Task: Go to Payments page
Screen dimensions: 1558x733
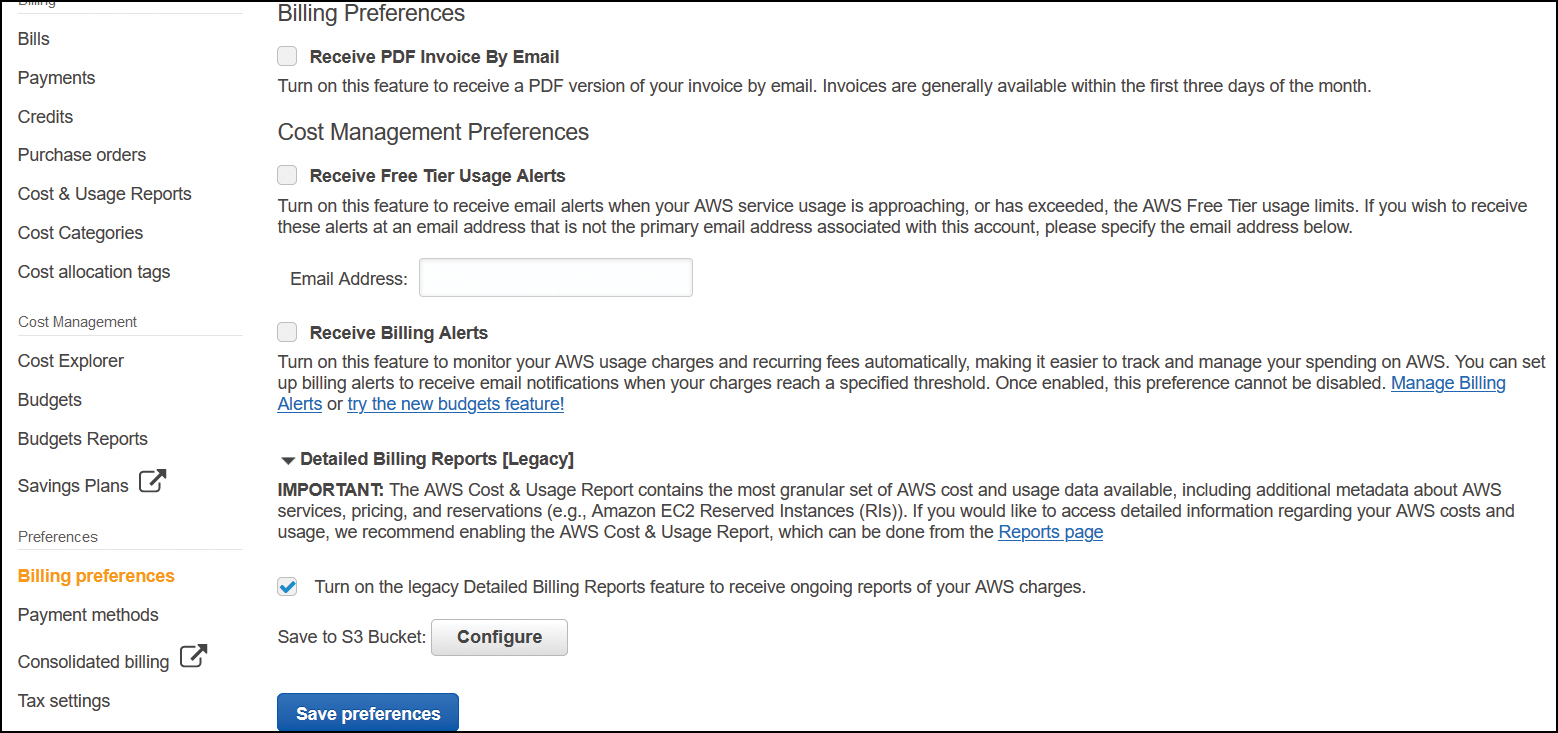Action: click(56, 78)
